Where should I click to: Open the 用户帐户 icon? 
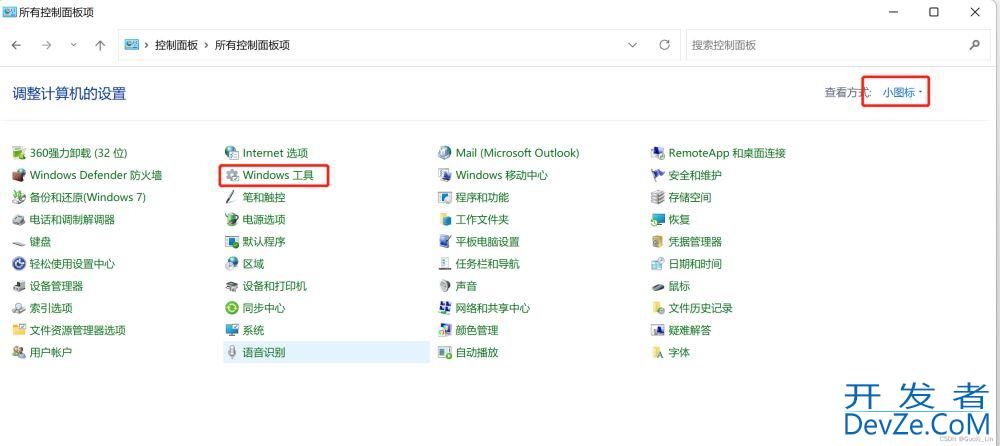19,352
